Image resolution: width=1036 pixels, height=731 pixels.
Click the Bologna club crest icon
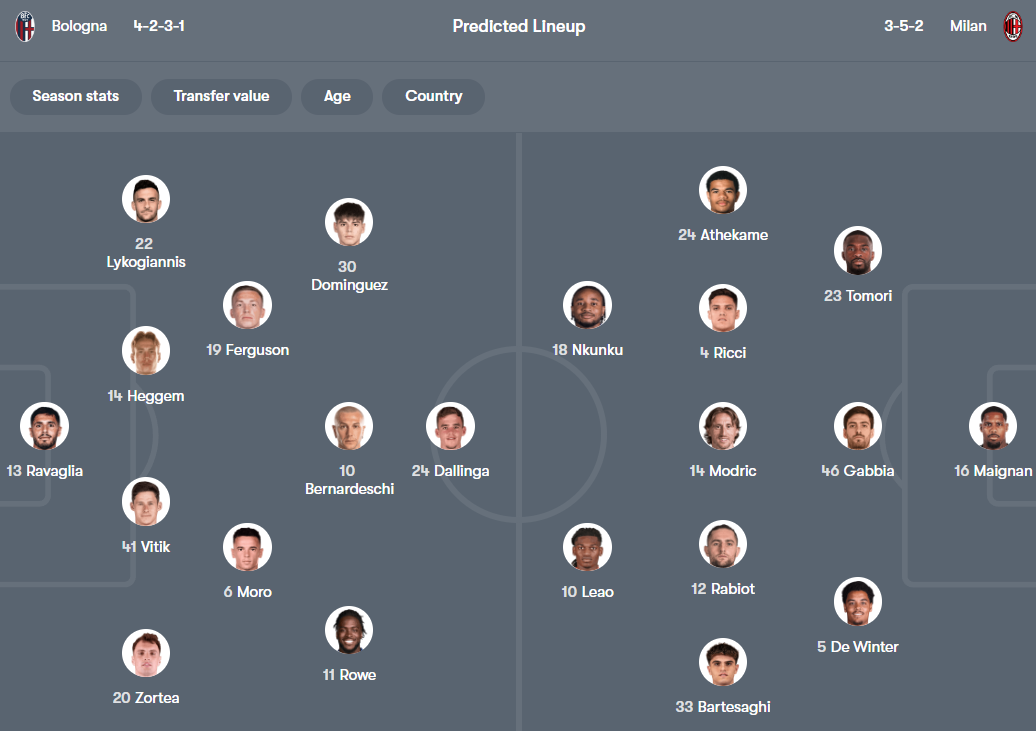[x=25, y=26]
